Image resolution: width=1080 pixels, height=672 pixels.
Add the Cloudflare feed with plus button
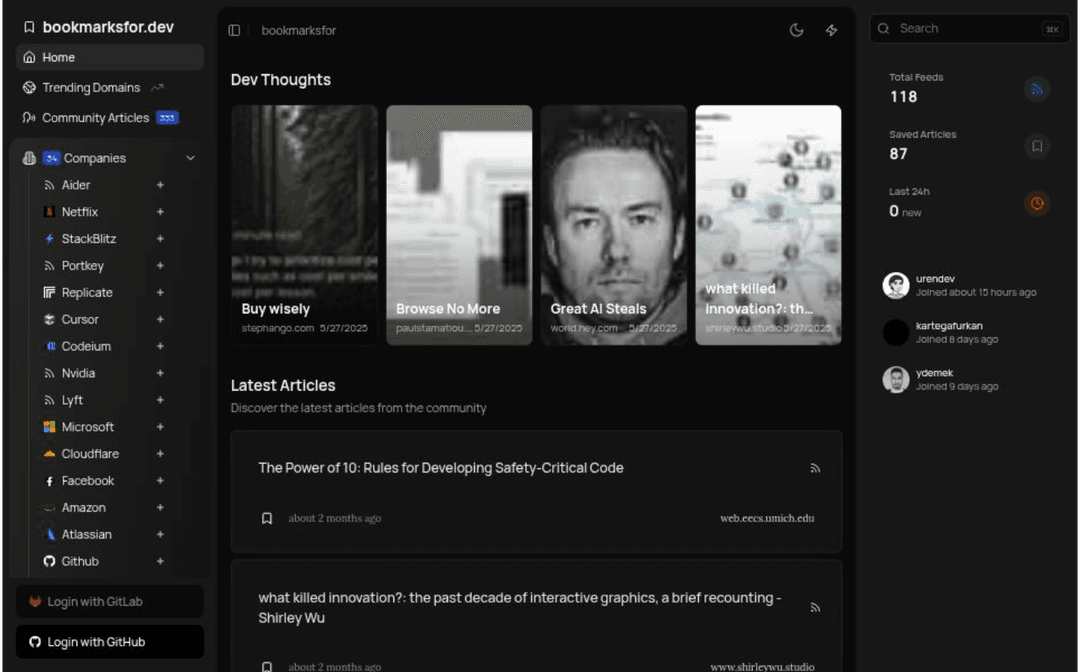160,454
